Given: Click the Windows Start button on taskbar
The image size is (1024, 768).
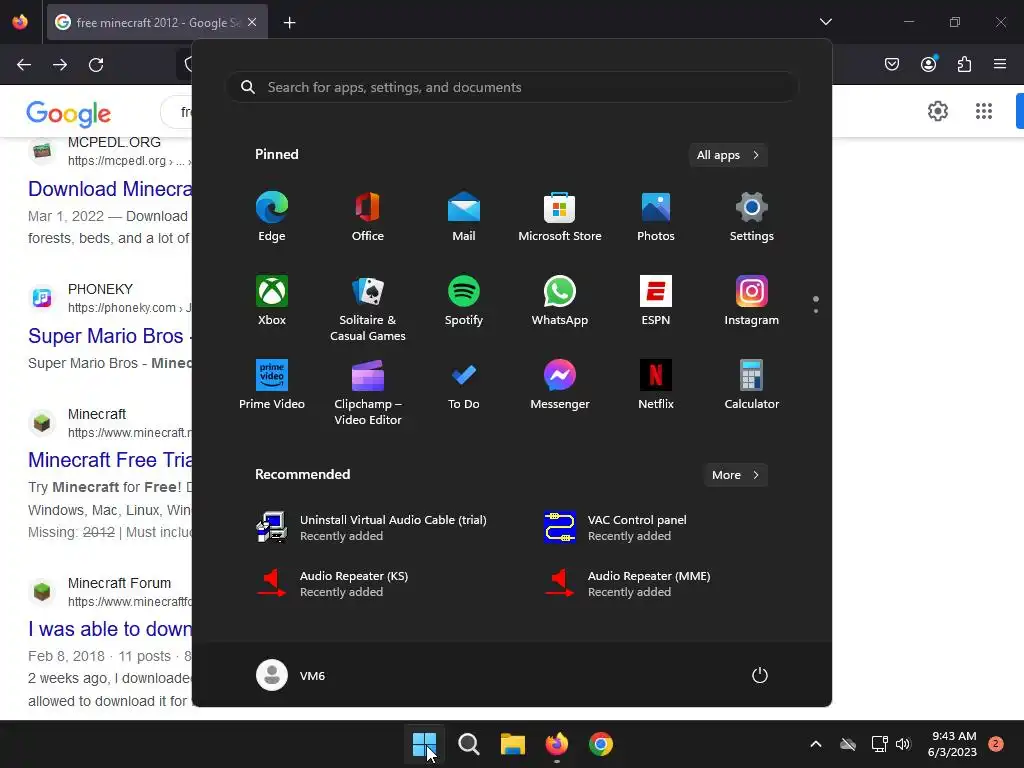Looking at the screenshot, I should coord(424,744).
